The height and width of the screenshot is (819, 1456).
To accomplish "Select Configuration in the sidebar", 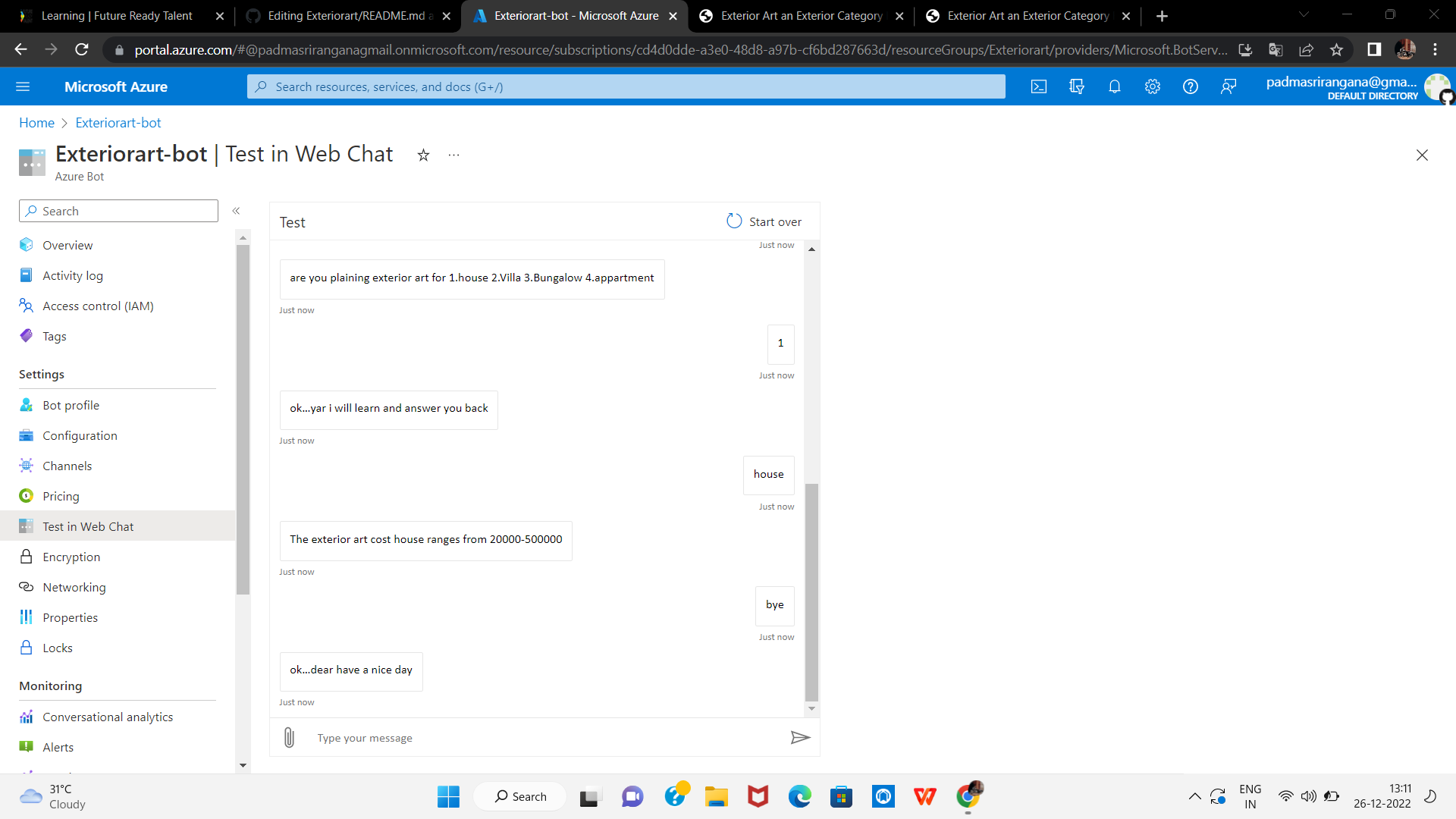I will coord(80,435).
